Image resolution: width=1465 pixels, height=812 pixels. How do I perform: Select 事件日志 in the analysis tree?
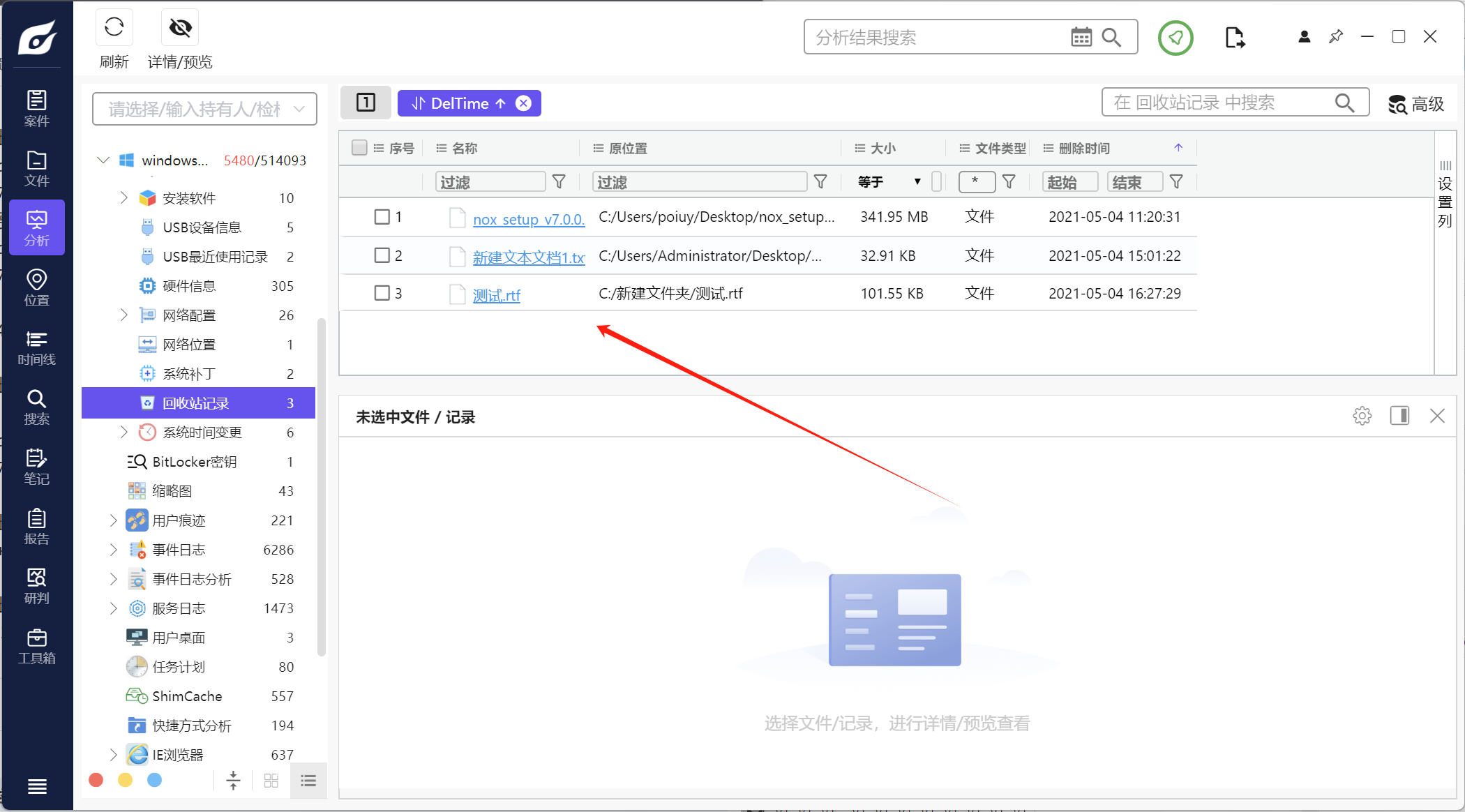[x=179, y=550]
